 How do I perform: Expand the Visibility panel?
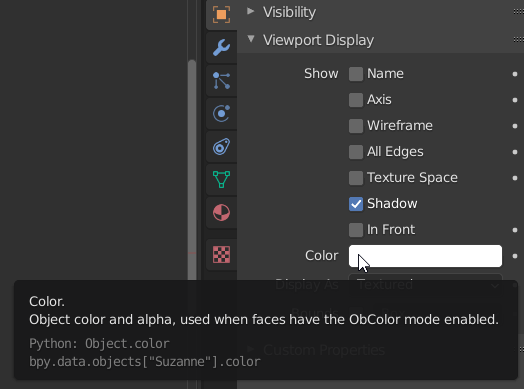point(251,11)
